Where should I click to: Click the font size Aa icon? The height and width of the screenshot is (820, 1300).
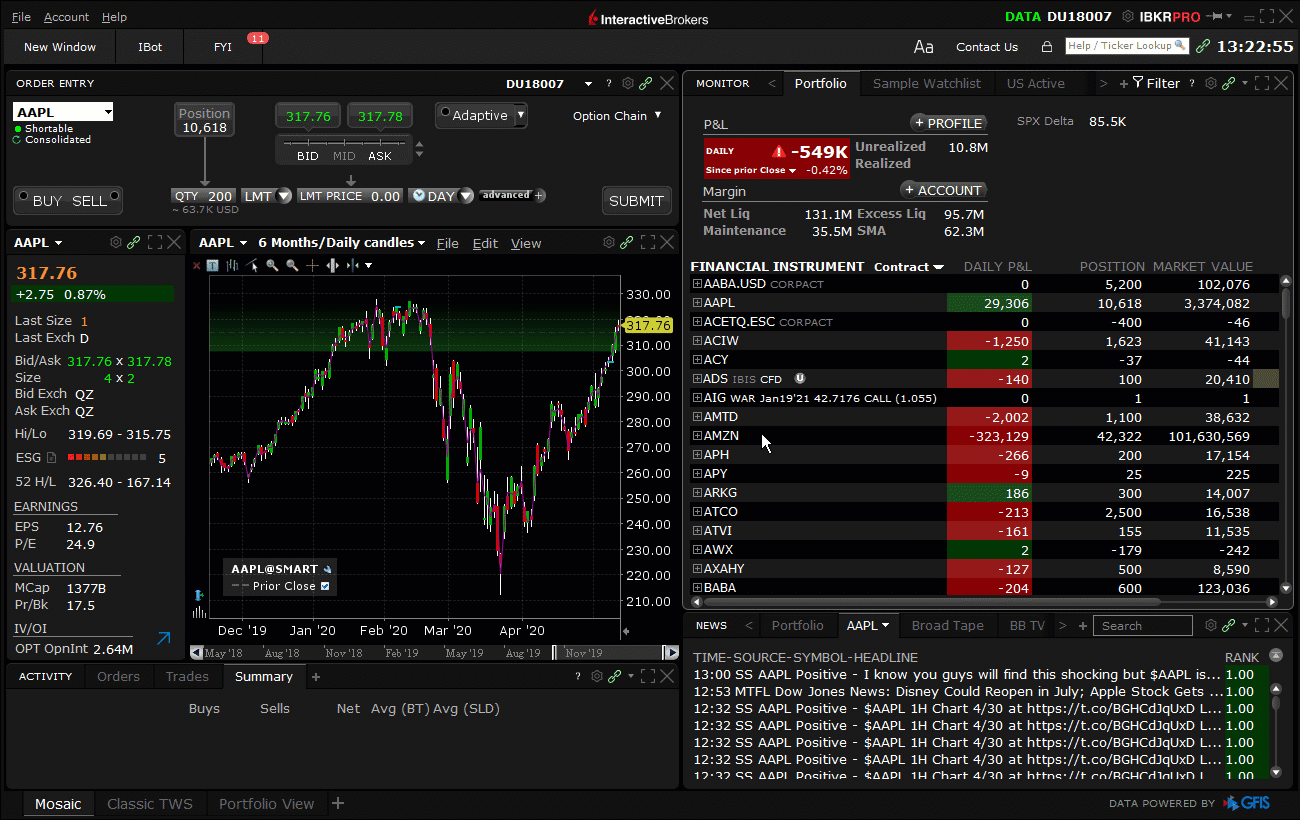[x=923, y=47]
